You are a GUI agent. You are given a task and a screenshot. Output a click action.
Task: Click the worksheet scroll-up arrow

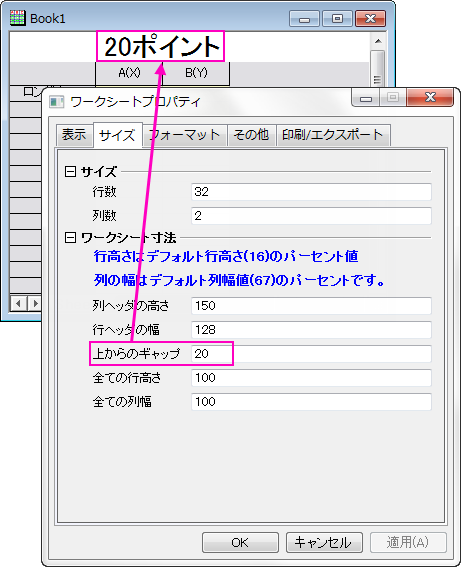pos(378,41)
